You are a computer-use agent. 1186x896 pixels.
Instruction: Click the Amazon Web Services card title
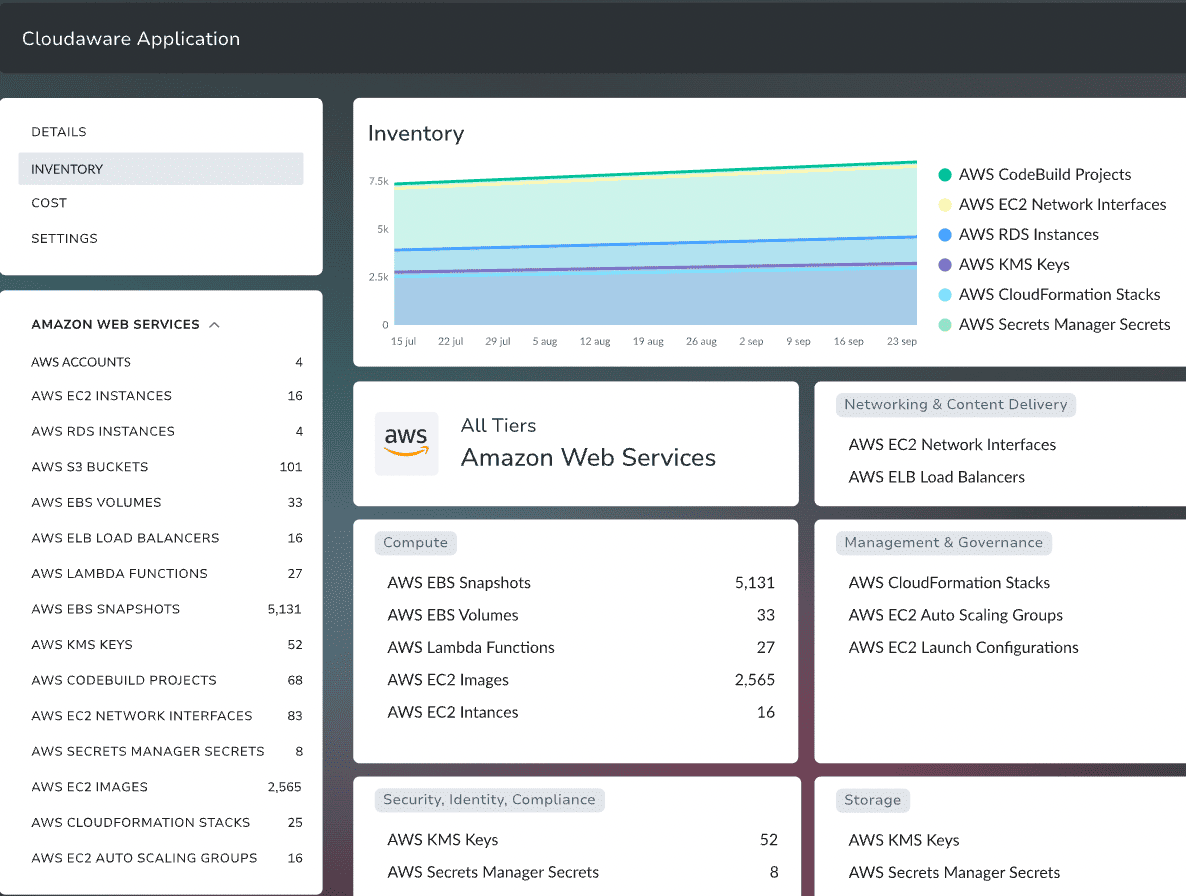pos(588,457)
